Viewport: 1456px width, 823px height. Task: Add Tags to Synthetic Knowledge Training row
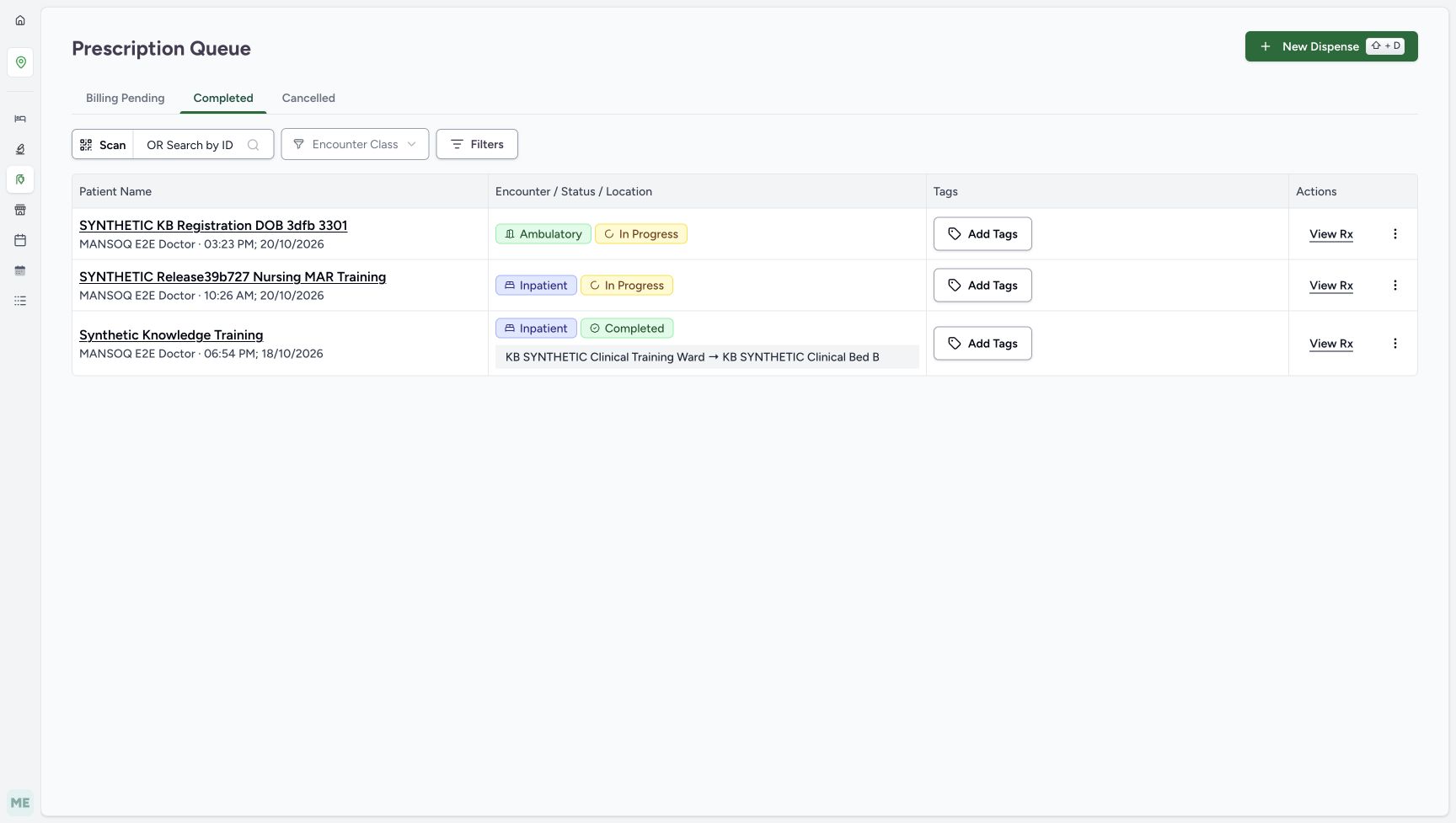click(982, 344)
